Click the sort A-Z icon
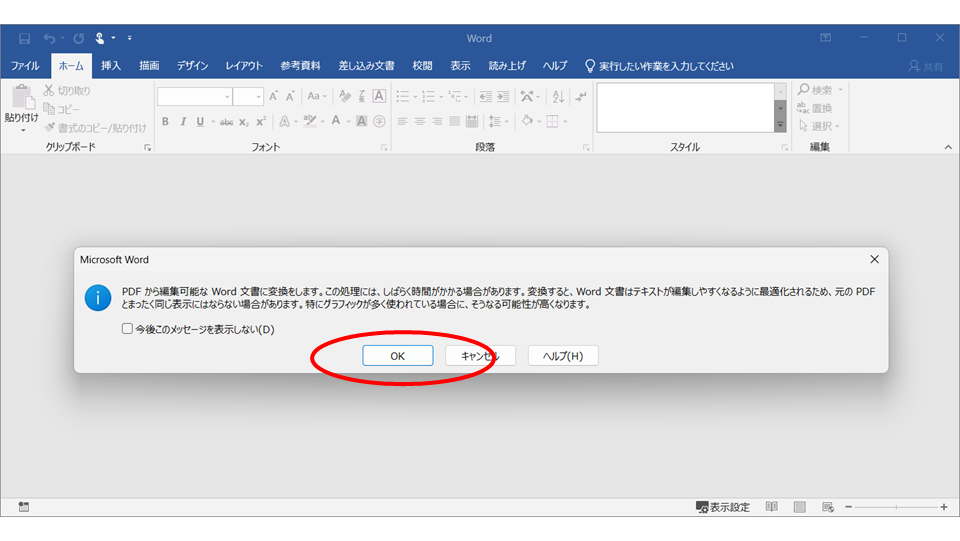Screen dimensions: 960x541 pyautogui.click(x=558, y=96)
